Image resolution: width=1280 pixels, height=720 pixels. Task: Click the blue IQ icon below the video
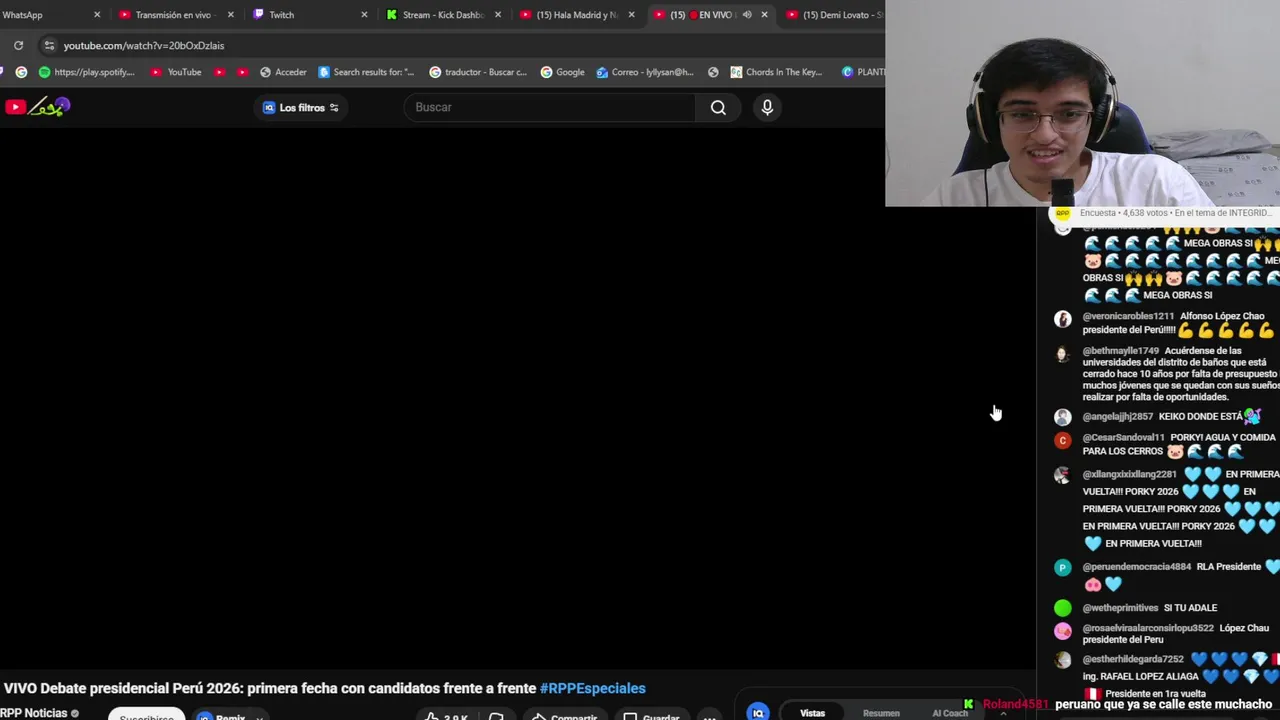(x=758, y=712)
